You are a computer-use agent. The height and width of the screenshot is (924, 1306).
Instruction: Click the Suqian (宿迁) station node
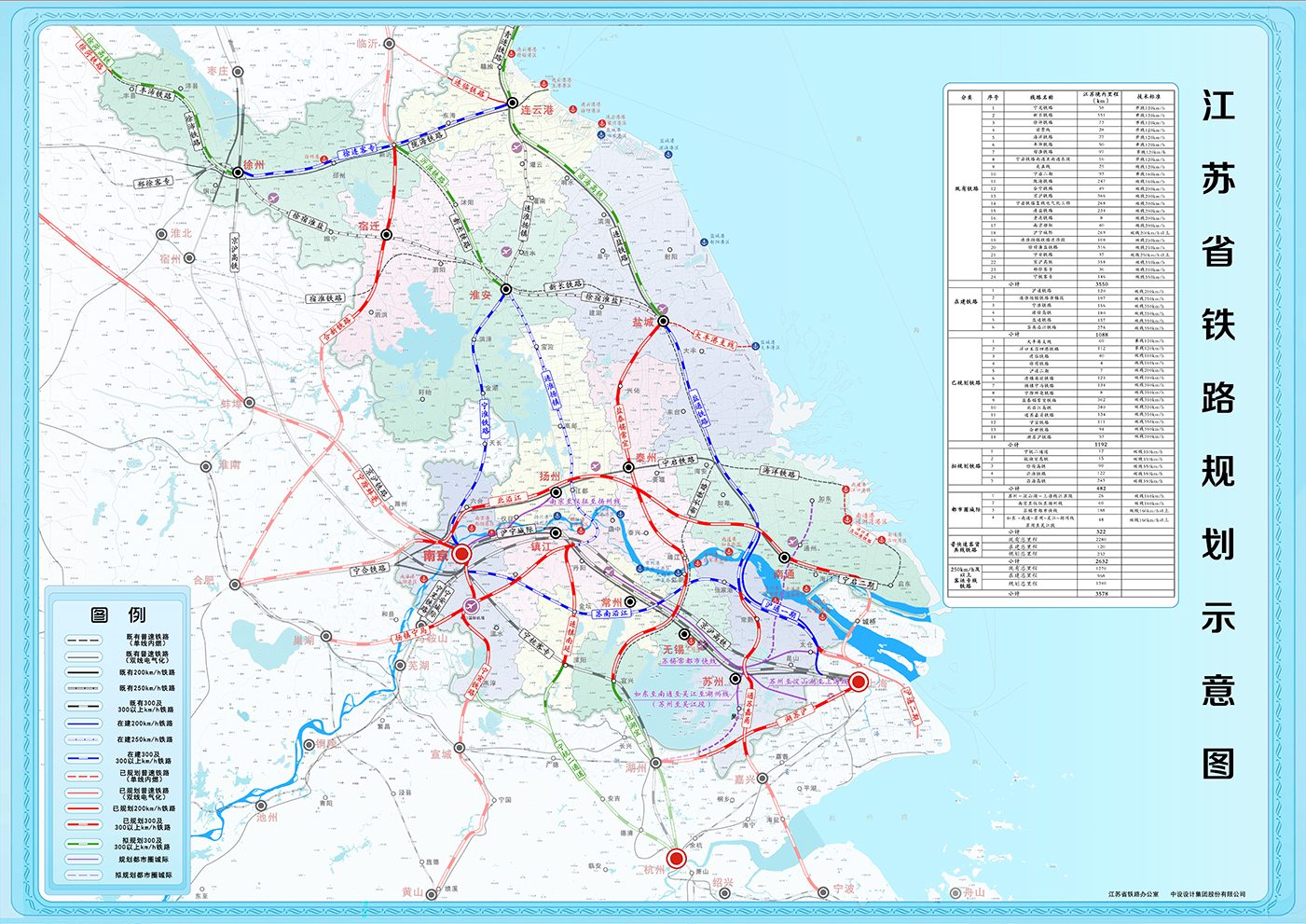point(386,235)
